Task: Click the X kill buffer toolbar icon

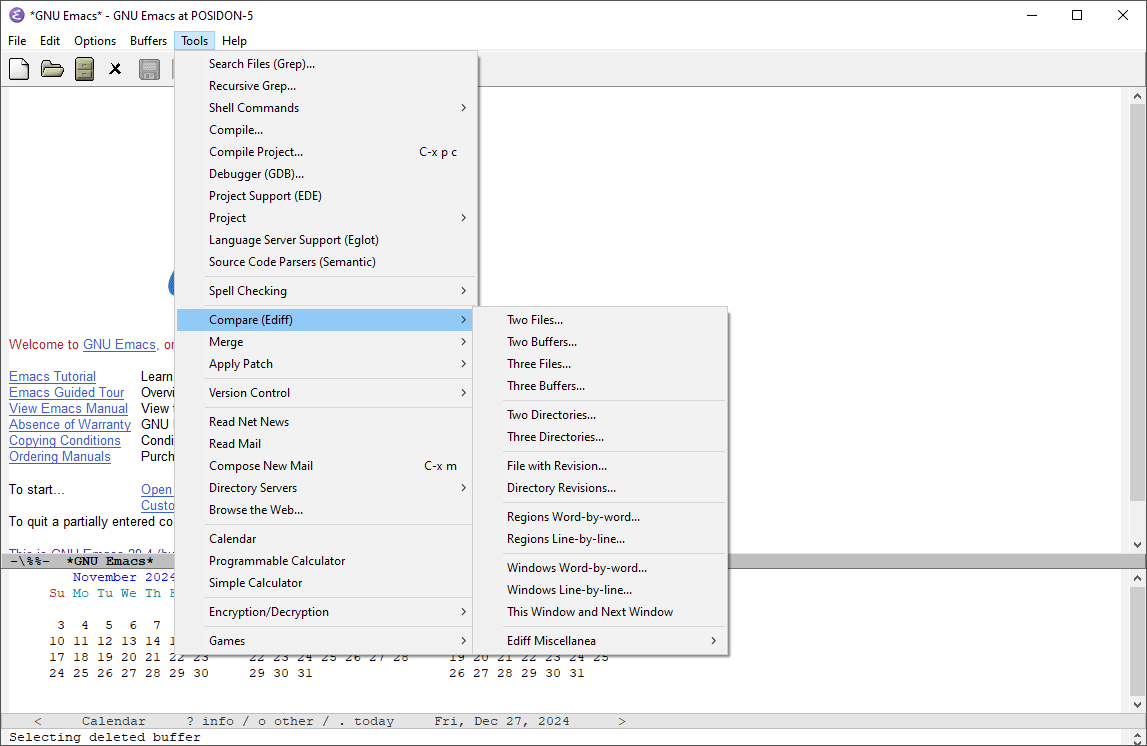Action: (115, 69)
